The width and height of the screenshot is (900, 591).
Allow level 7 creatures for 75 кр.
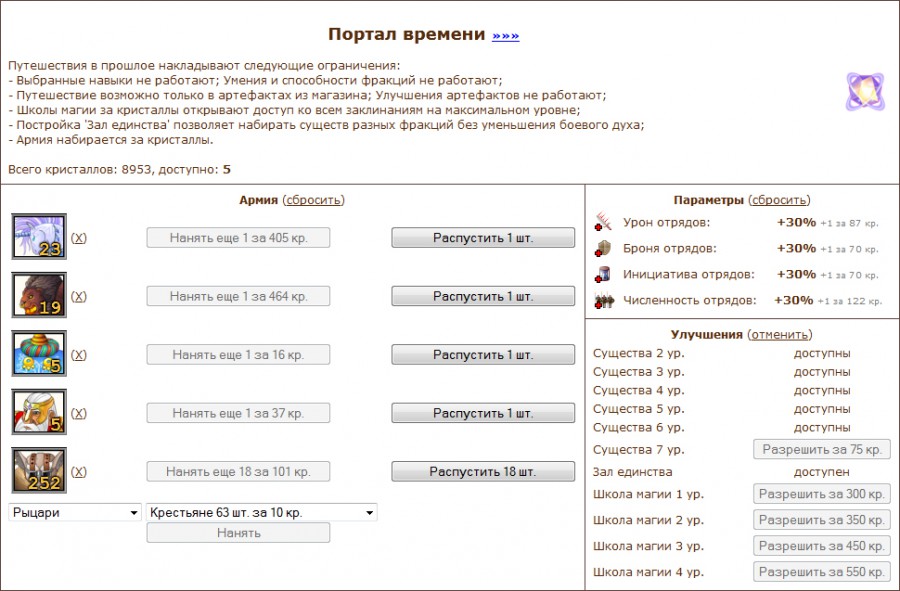click(822, 449)
